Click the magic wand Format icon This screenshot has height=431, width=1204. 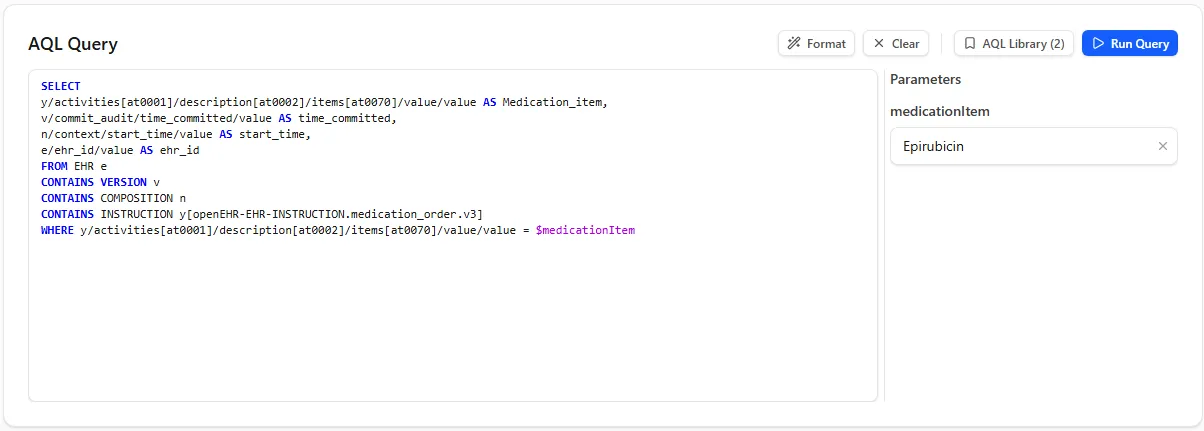794,43
